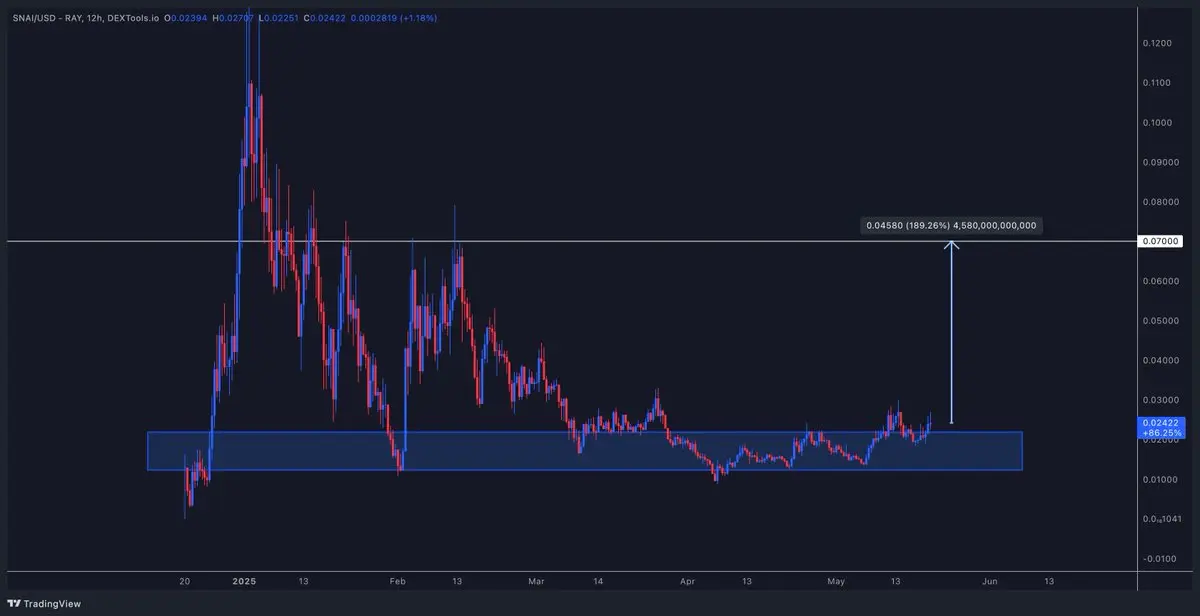
Task: Click the change readout 0.0002819 (+1.18%)
Action: click(395, 18)
